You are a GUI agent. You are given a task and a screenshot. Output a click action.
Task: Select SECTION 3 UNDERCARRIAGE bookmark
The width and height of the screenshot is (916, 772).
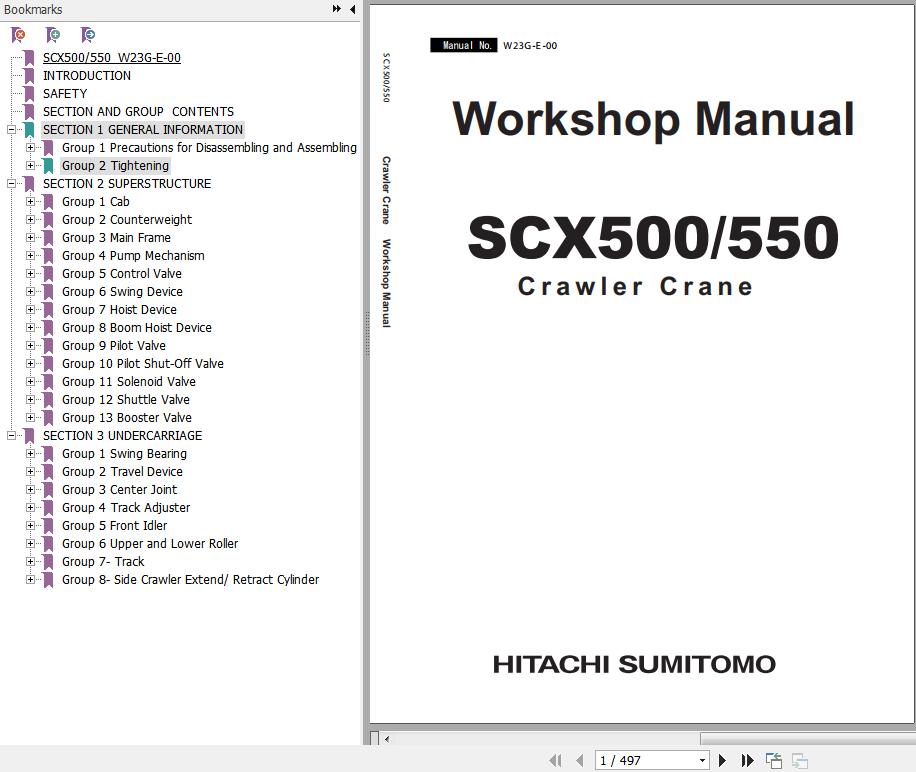point(122,436)
